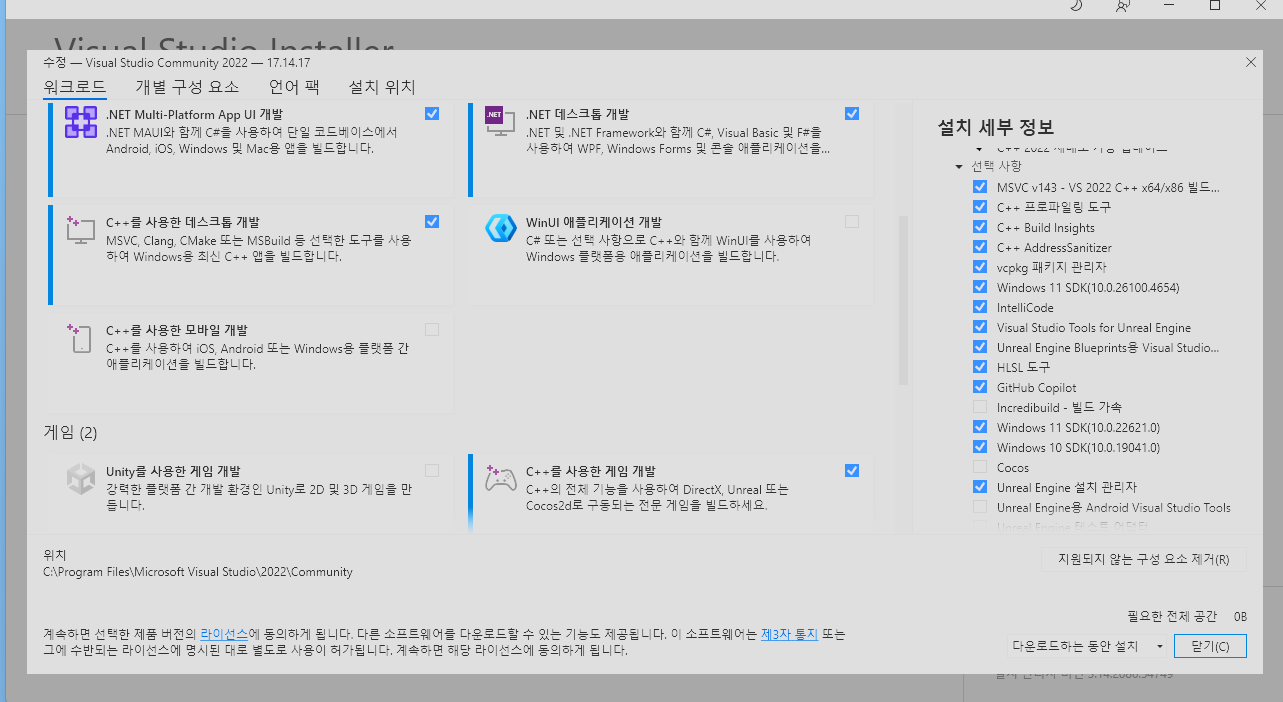
Task: Uncheck the vcpkg 패키지 관리자 option
Action: (979, 267)
